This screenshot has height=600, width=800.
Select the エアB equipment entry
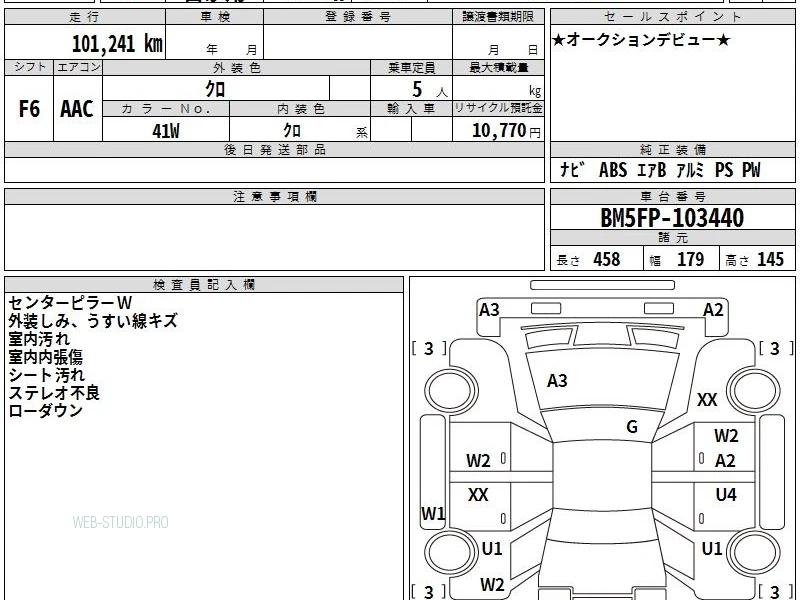click(x=652, y=170)
